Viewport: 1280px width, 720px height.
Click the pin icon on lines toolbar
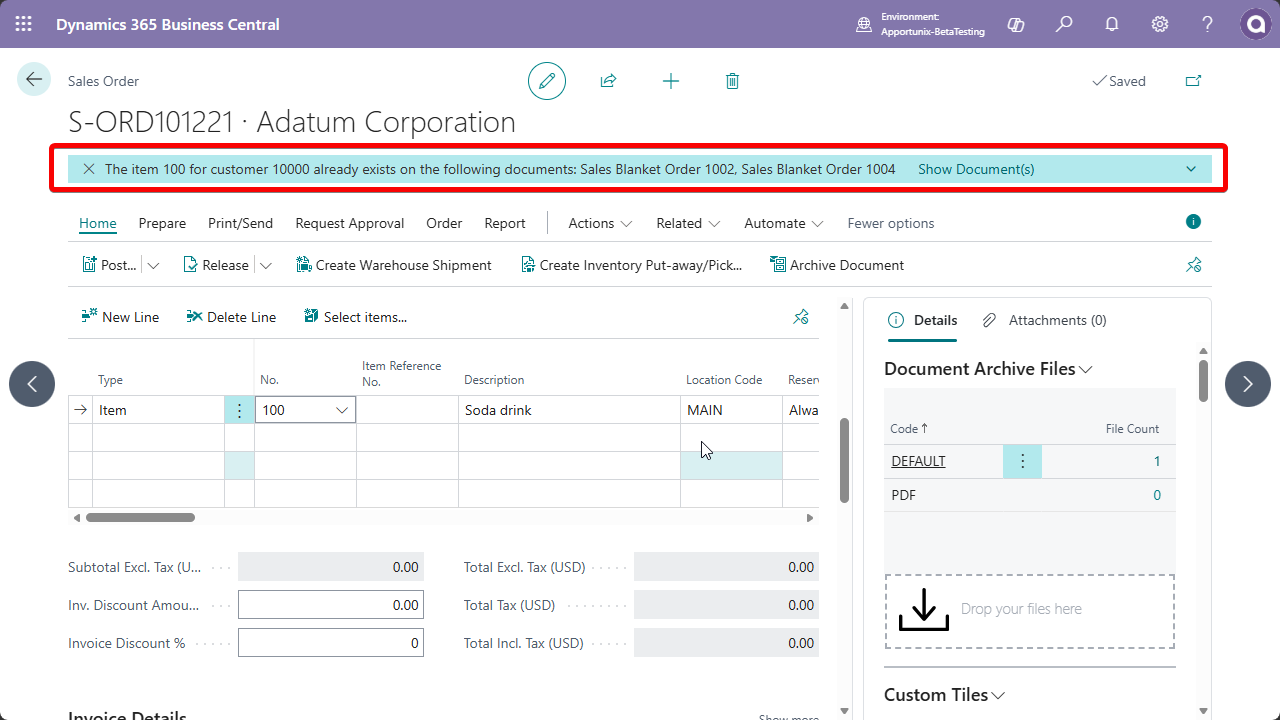point(801,317)
